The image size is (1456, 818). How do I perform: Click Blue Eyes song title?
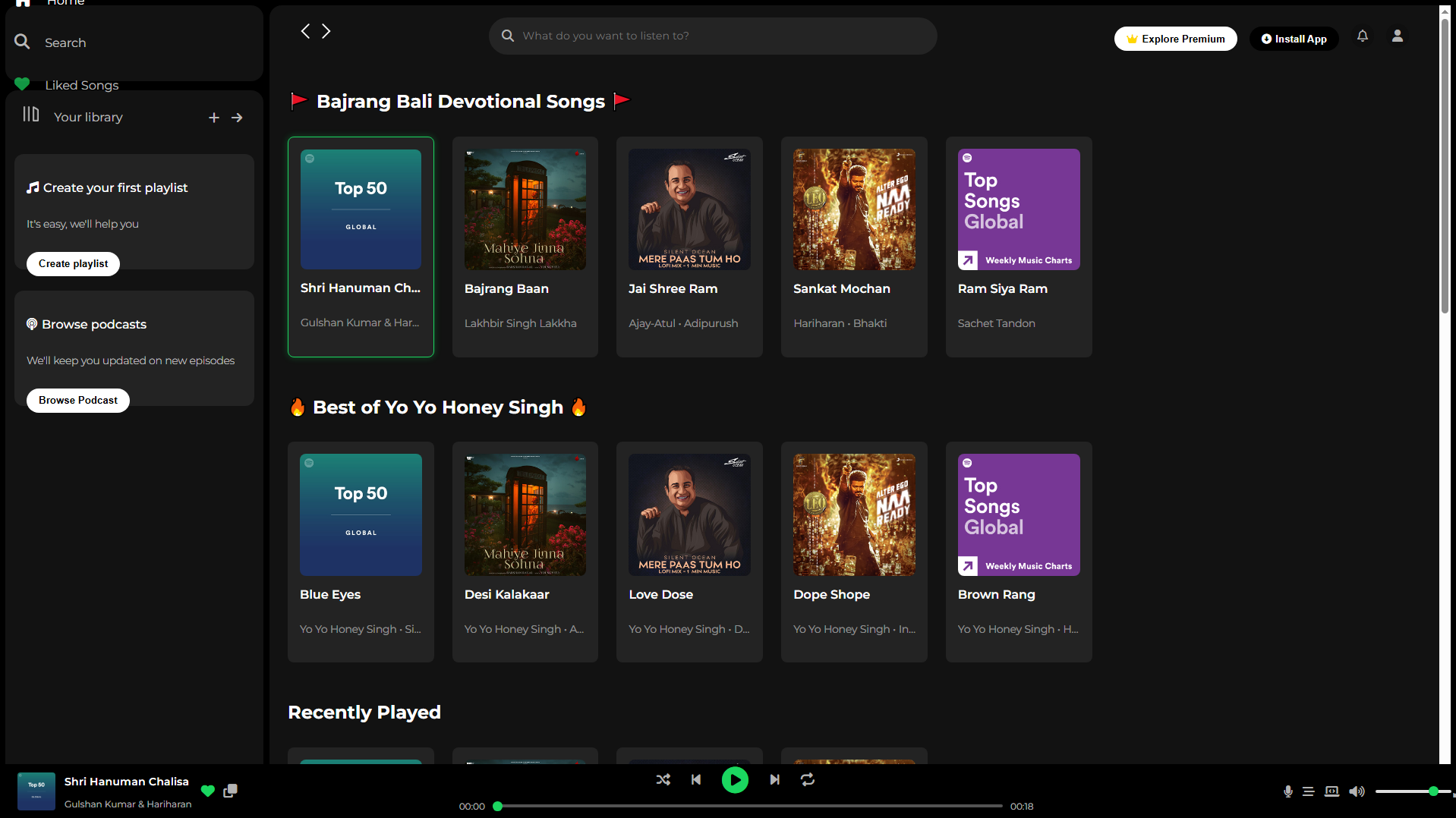[x=330, y=594]
